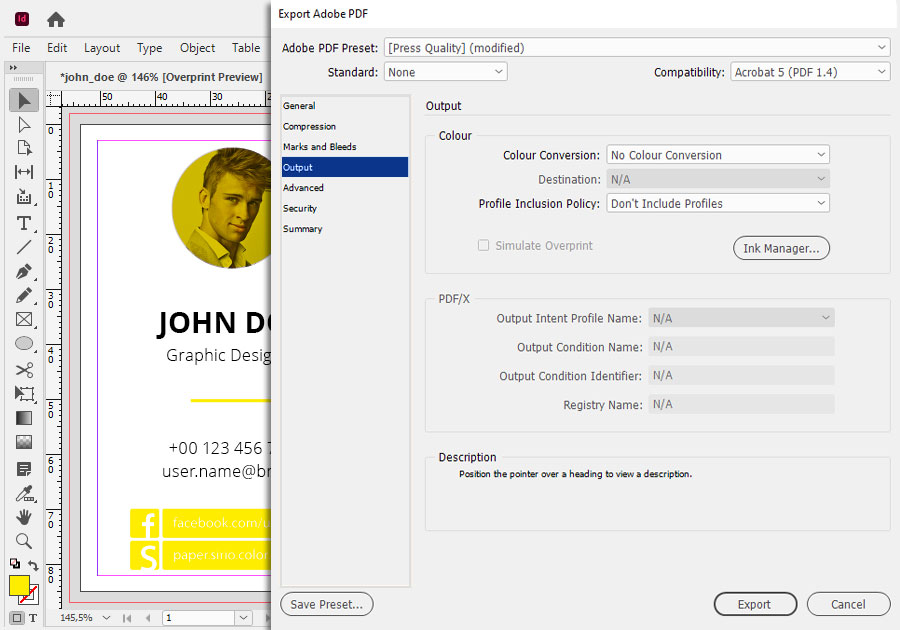Select the Hand tool

click(24, 517)
